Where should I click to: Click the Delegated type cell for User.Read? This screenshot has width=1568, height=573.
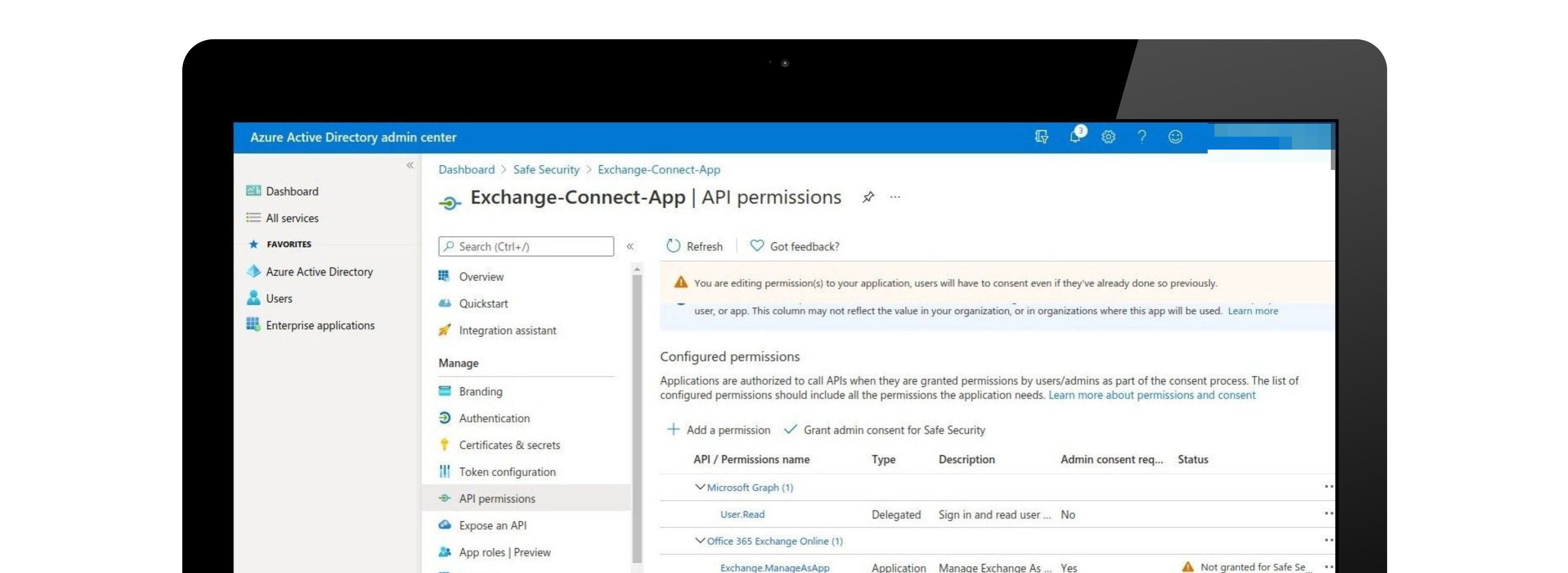tap(896, 514)
